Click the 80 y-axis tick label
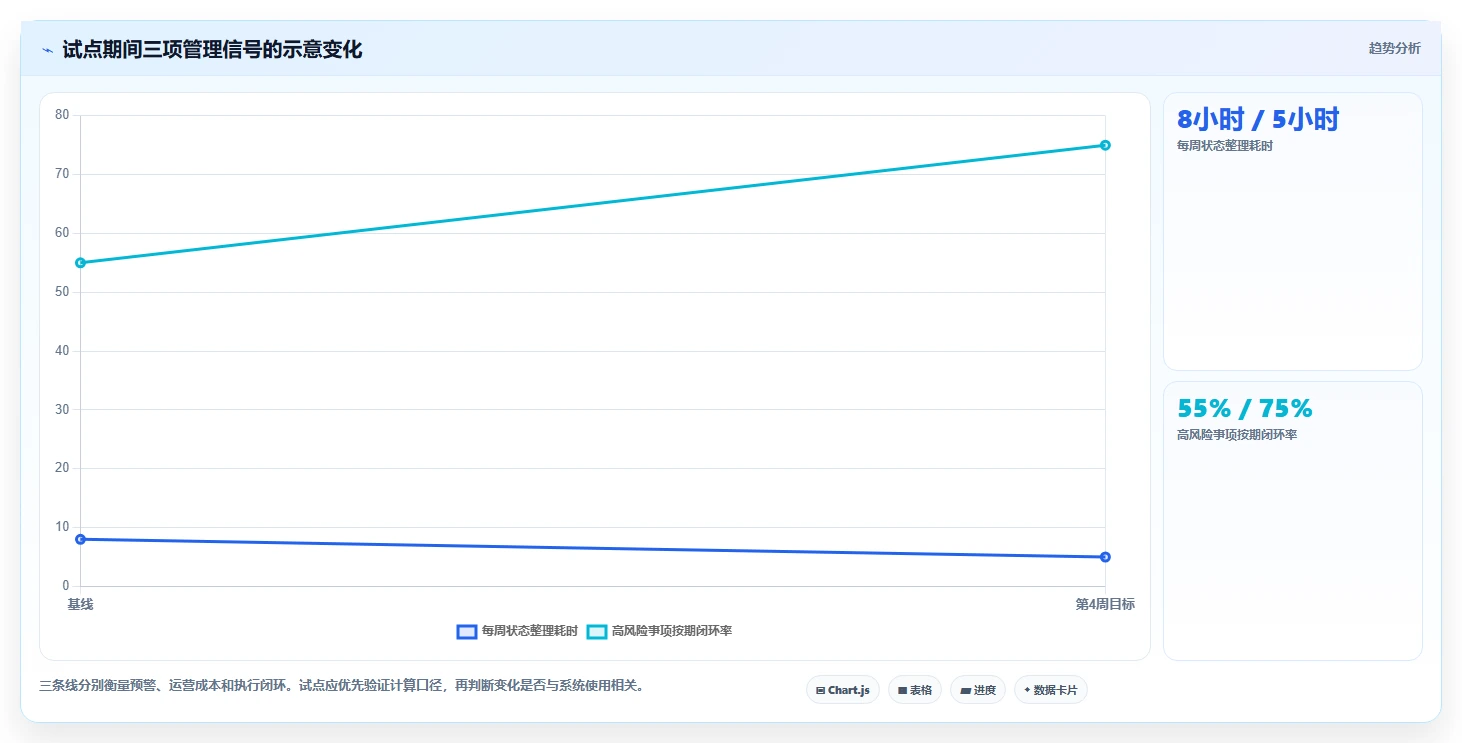Viewport: 1462px width, 743px height. tap(62, 115)
